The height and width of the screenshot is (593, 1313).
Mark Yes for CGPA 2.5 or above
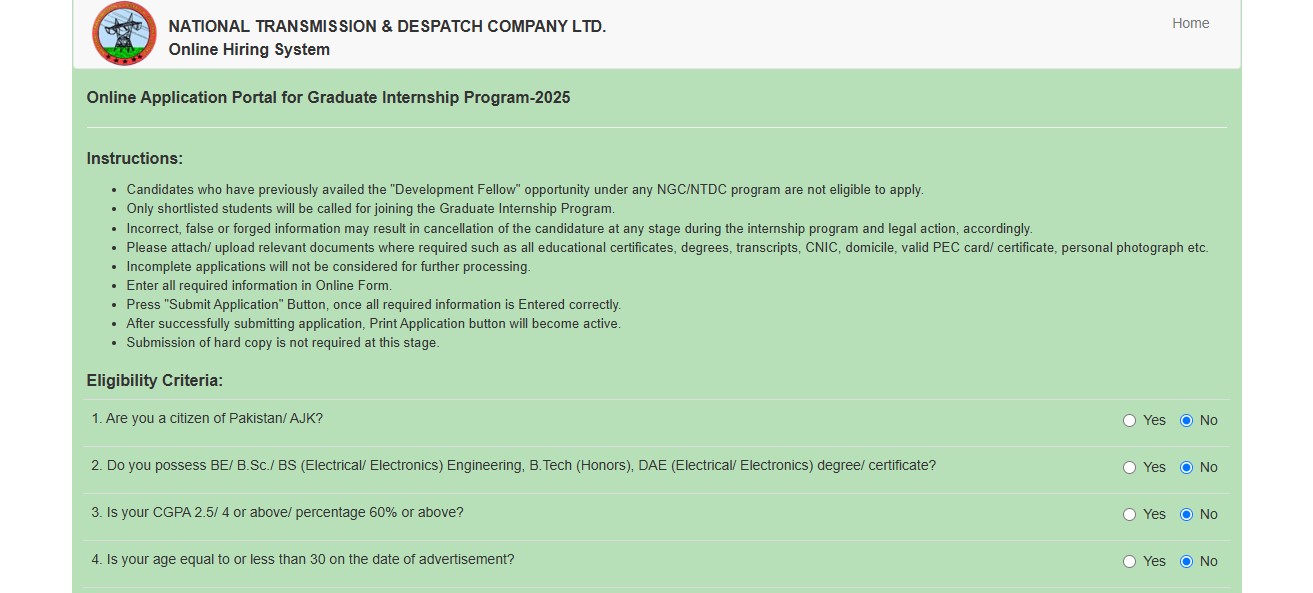pyautogui.click(x=1130, y=515)
